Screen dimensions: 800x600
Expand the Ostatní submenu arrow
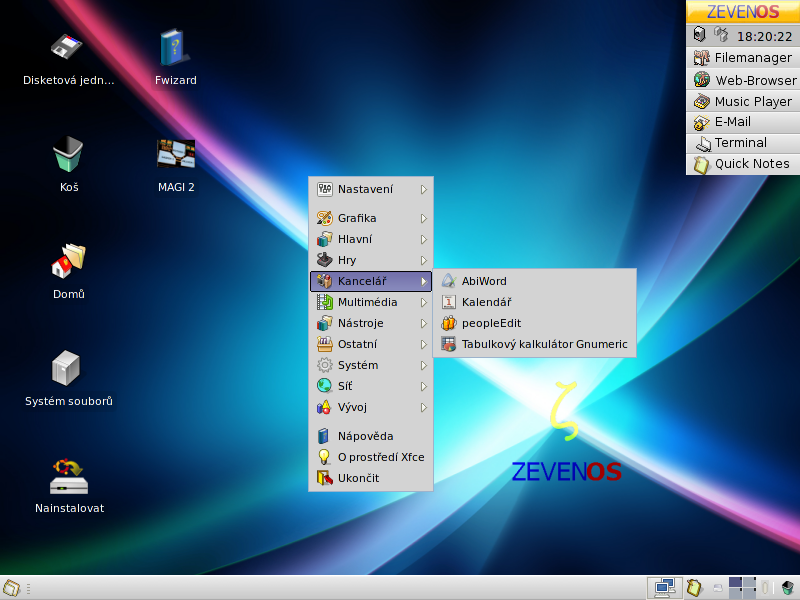click(423, 344)
